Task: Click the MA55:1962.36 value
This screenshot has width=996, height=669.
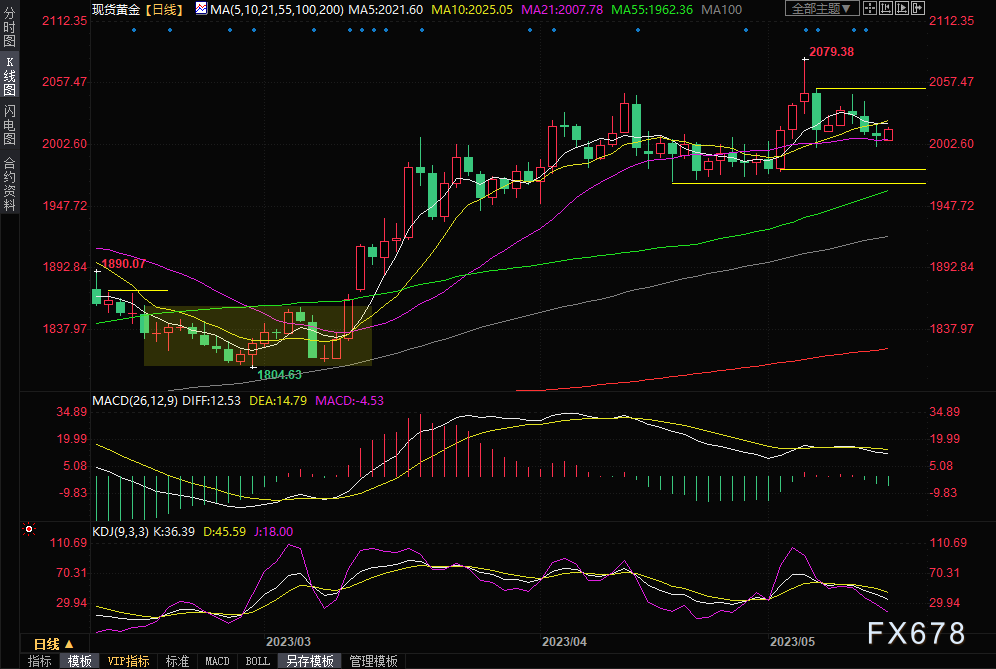Action: (x=652, y=10)
